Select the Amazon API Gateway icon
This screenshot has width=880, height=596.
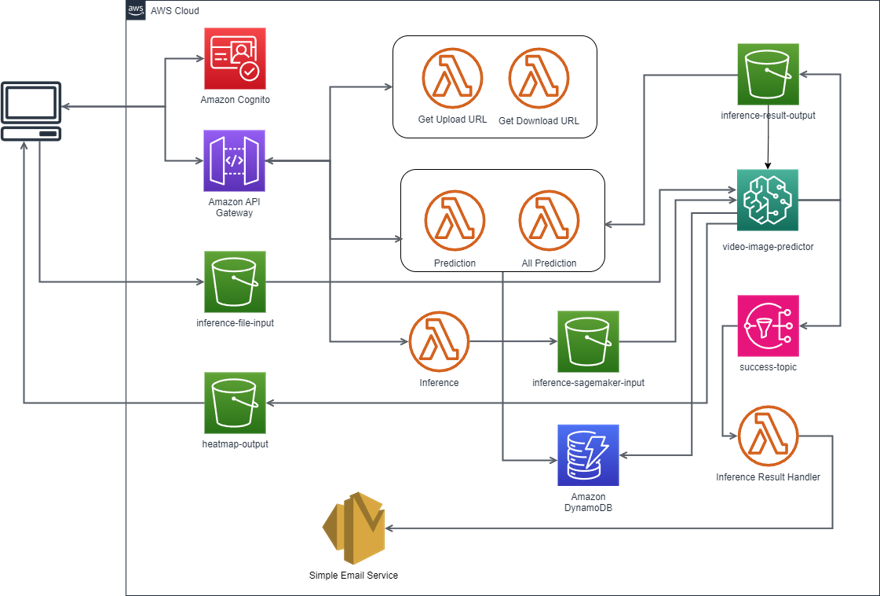(234, 161)
